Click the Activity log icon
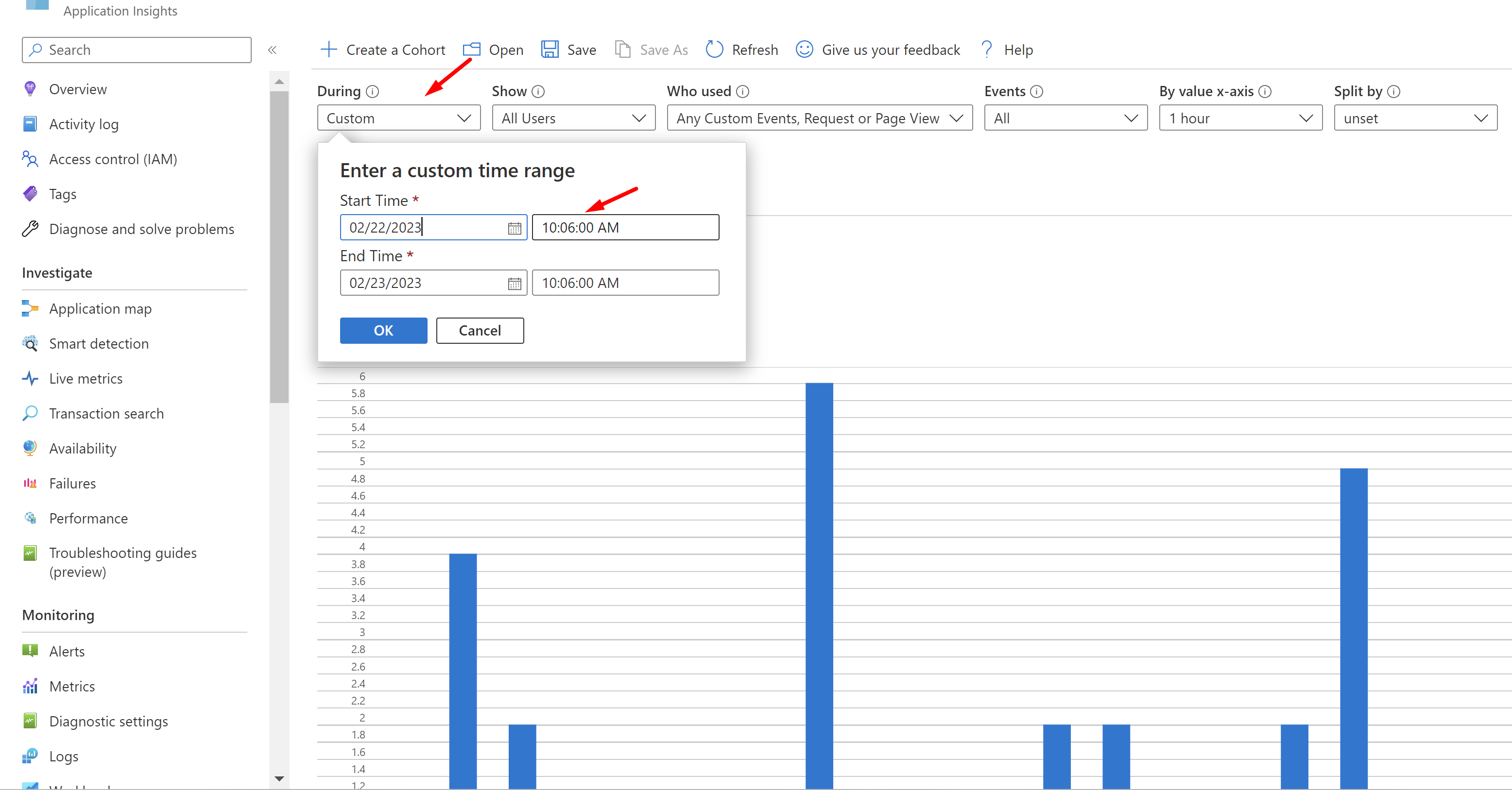The width and height of the screenshot is (1512, 790). [x=30, y=124]
